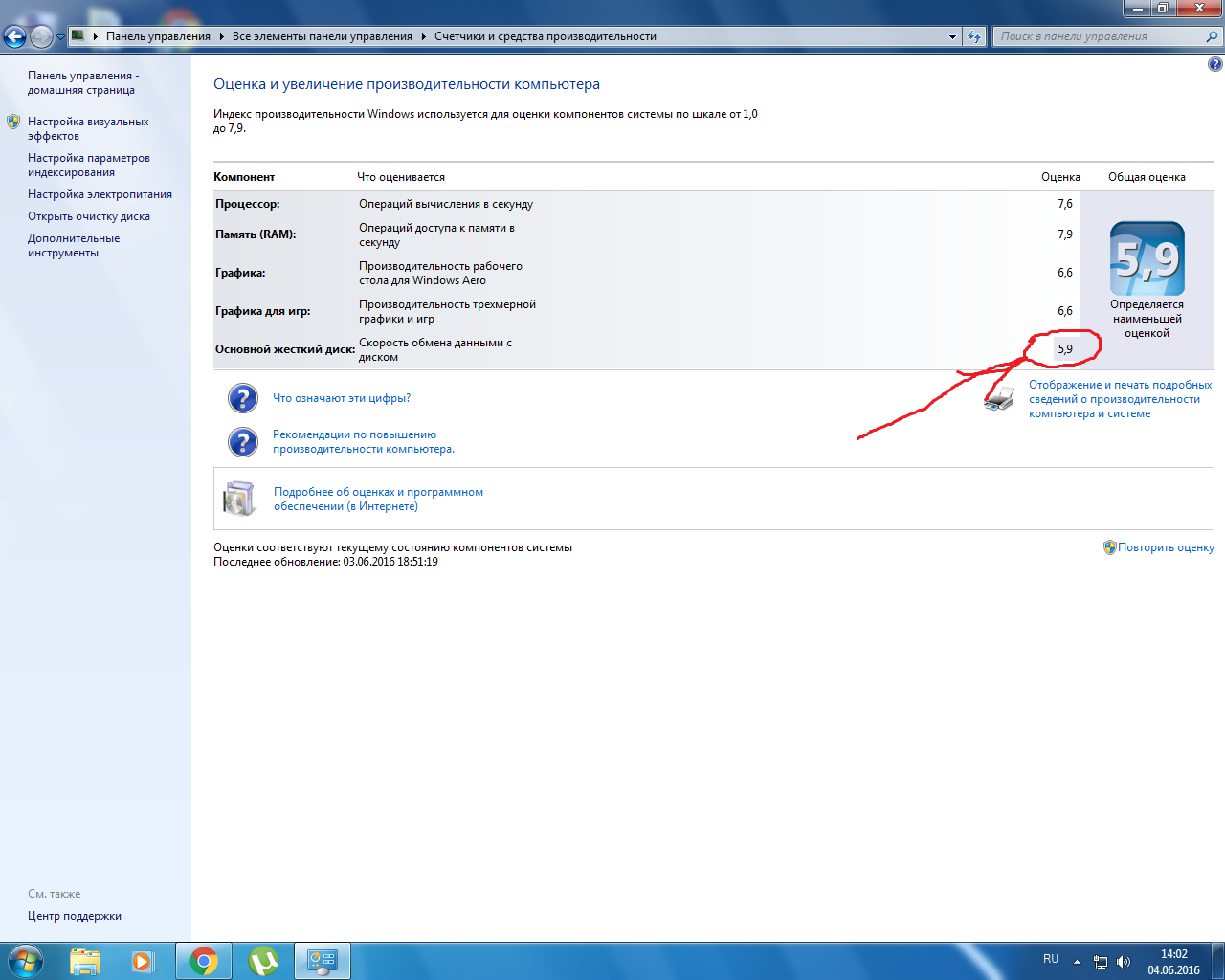1225x980 pixels.
Task: Click the Control Panel taskbar button
Action: [x=323, y=961]
